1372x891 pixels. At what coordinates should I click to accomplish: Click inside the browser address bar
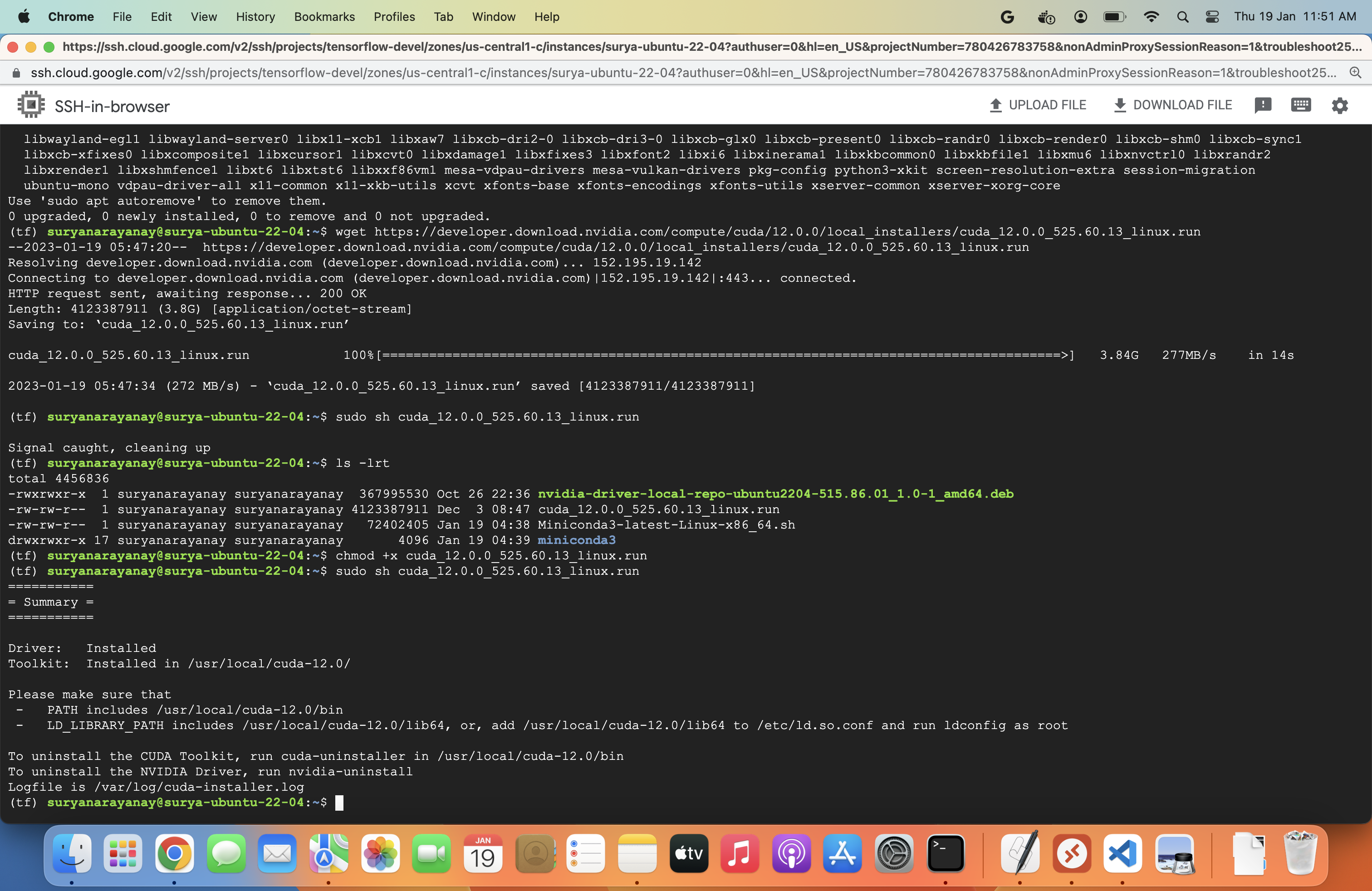click(577, 73)
